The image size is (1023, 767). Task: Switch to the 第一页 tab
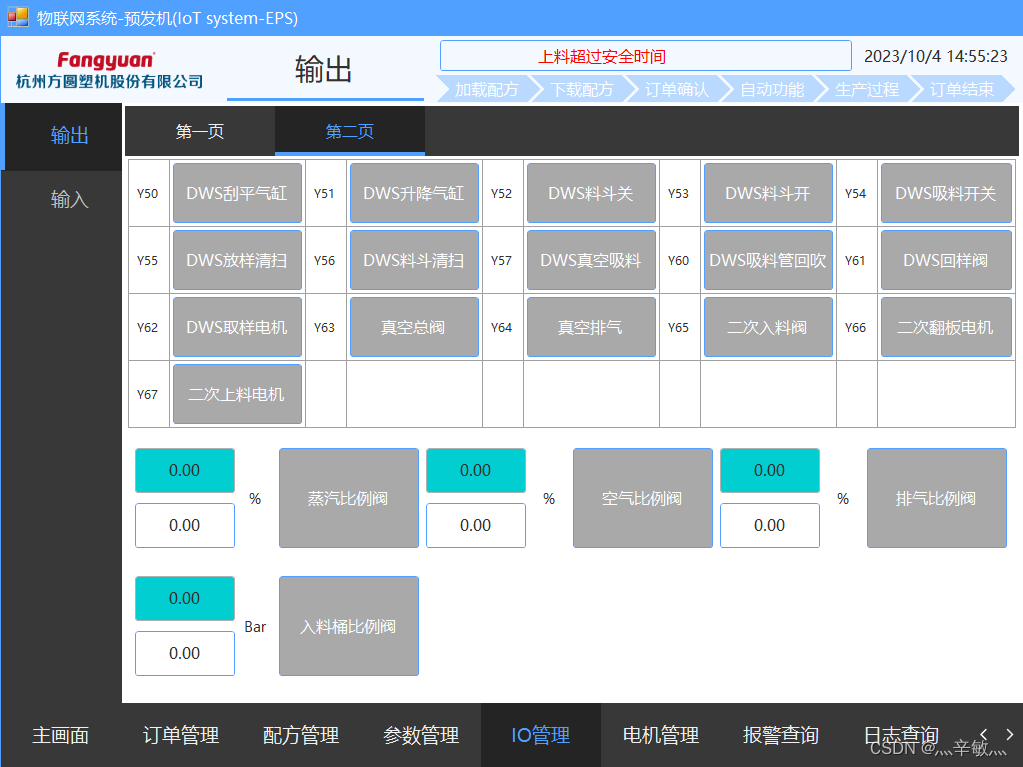click(x=200, y=131)
